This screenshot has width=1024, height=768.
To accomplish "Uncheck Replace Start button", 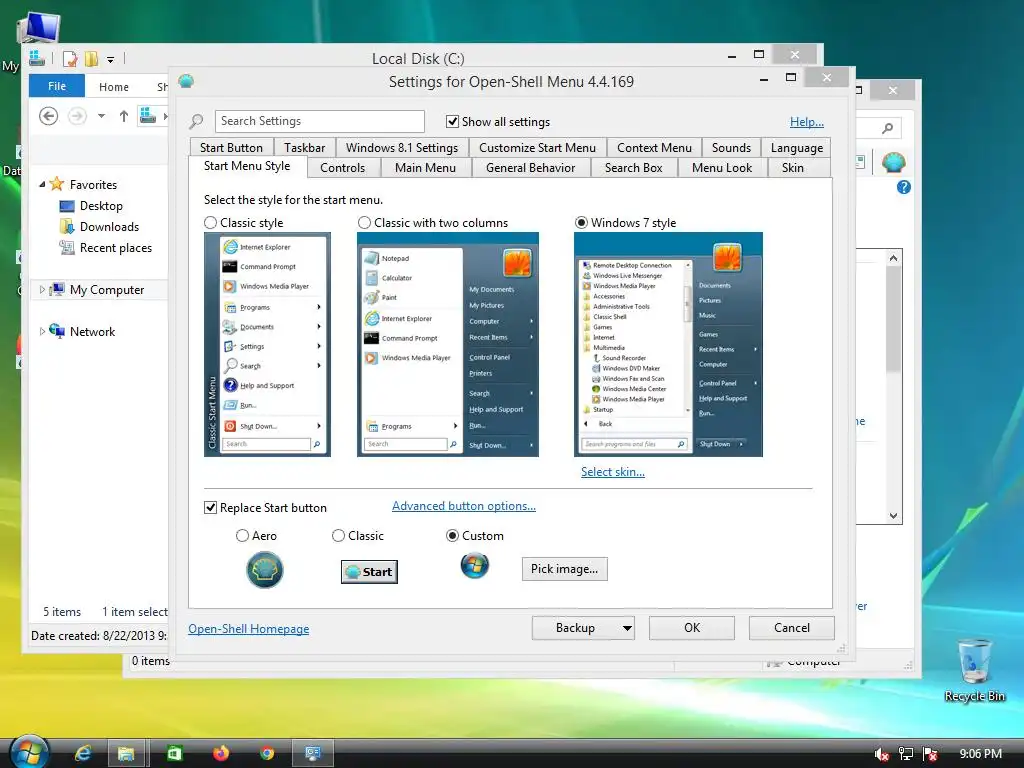I will [210, 507].
